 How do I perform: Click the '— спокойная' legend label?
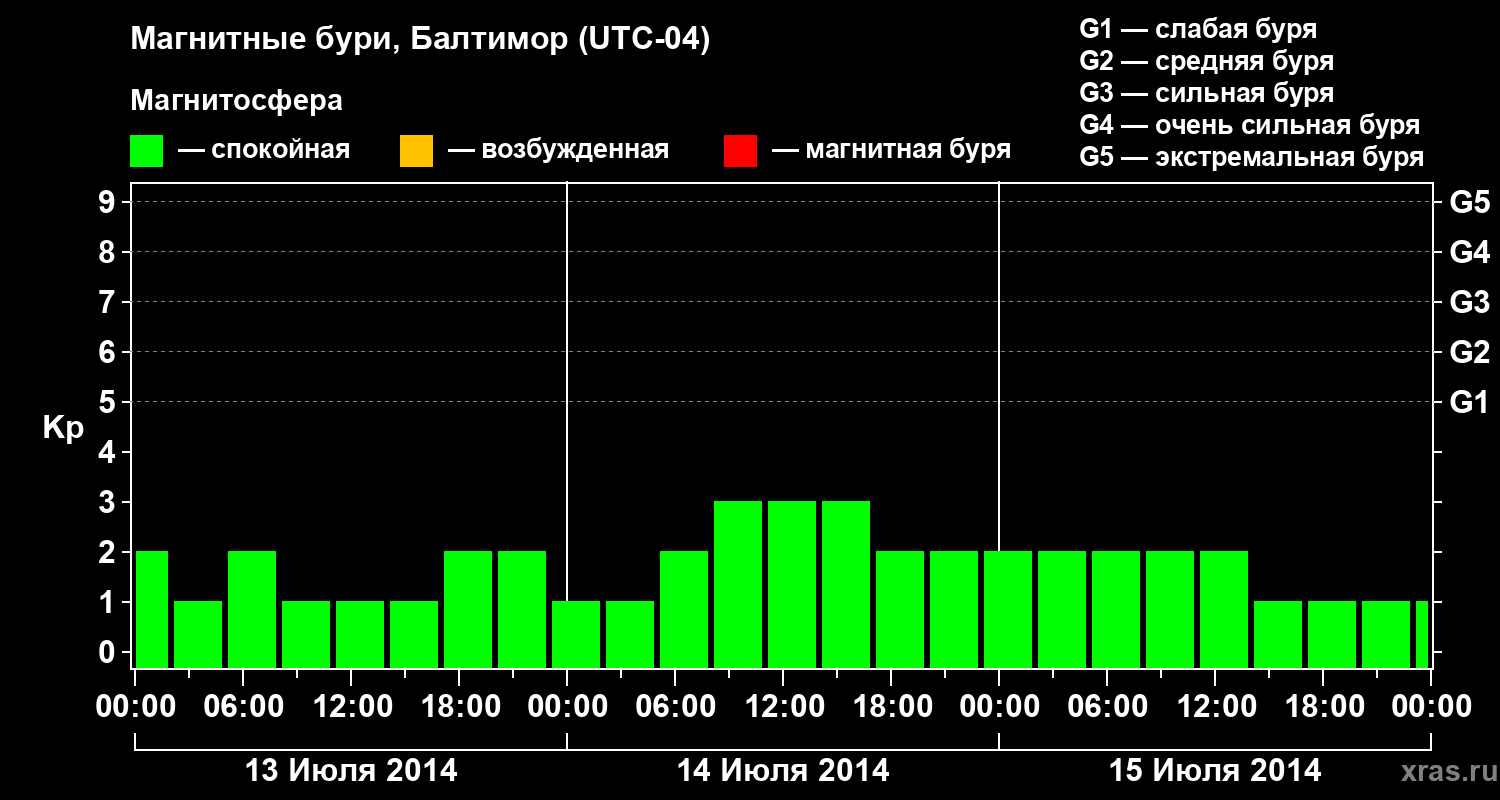coord(264,151)
